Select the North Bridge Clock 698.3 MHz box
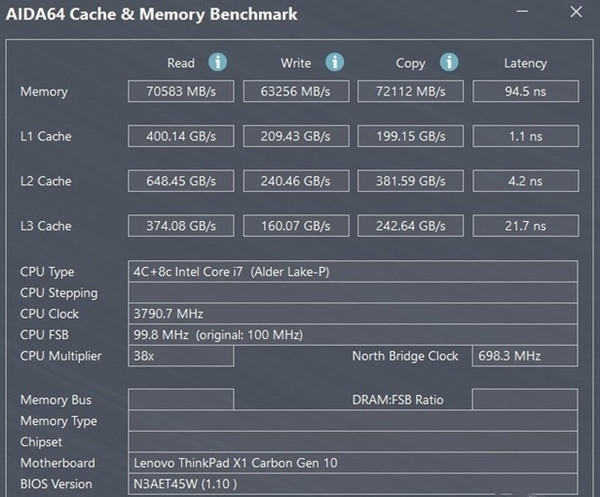Viewport: 600px width, 497px height. (x=525, y=356)
